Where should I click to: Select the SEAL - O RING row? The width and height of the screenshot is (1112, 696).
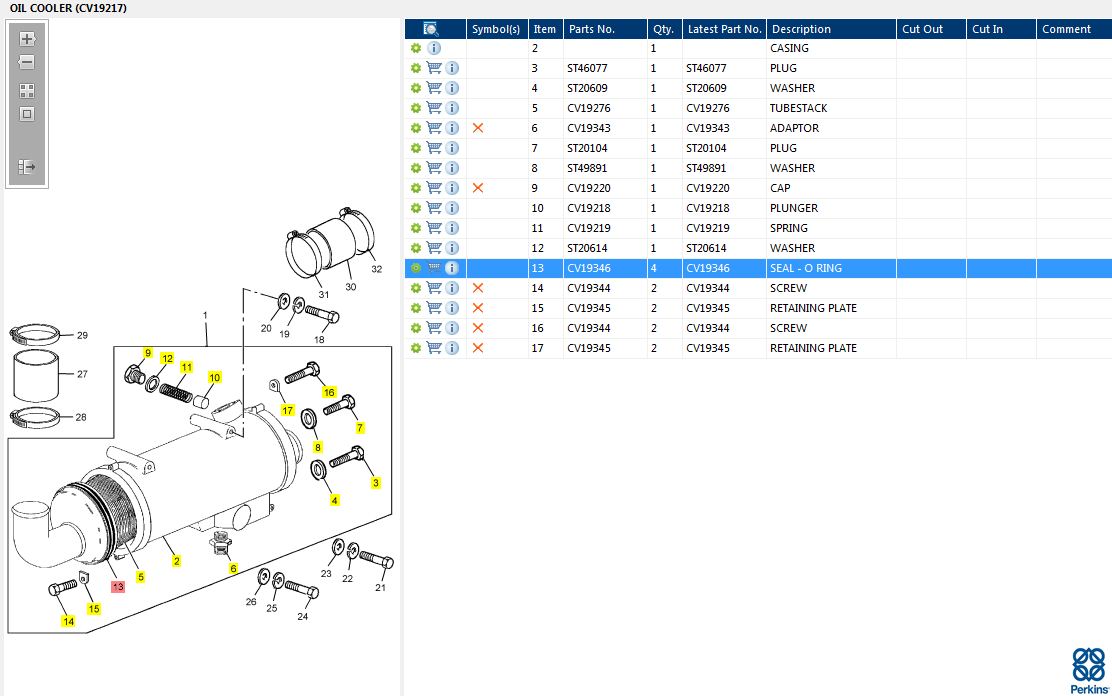pos(805,268)
